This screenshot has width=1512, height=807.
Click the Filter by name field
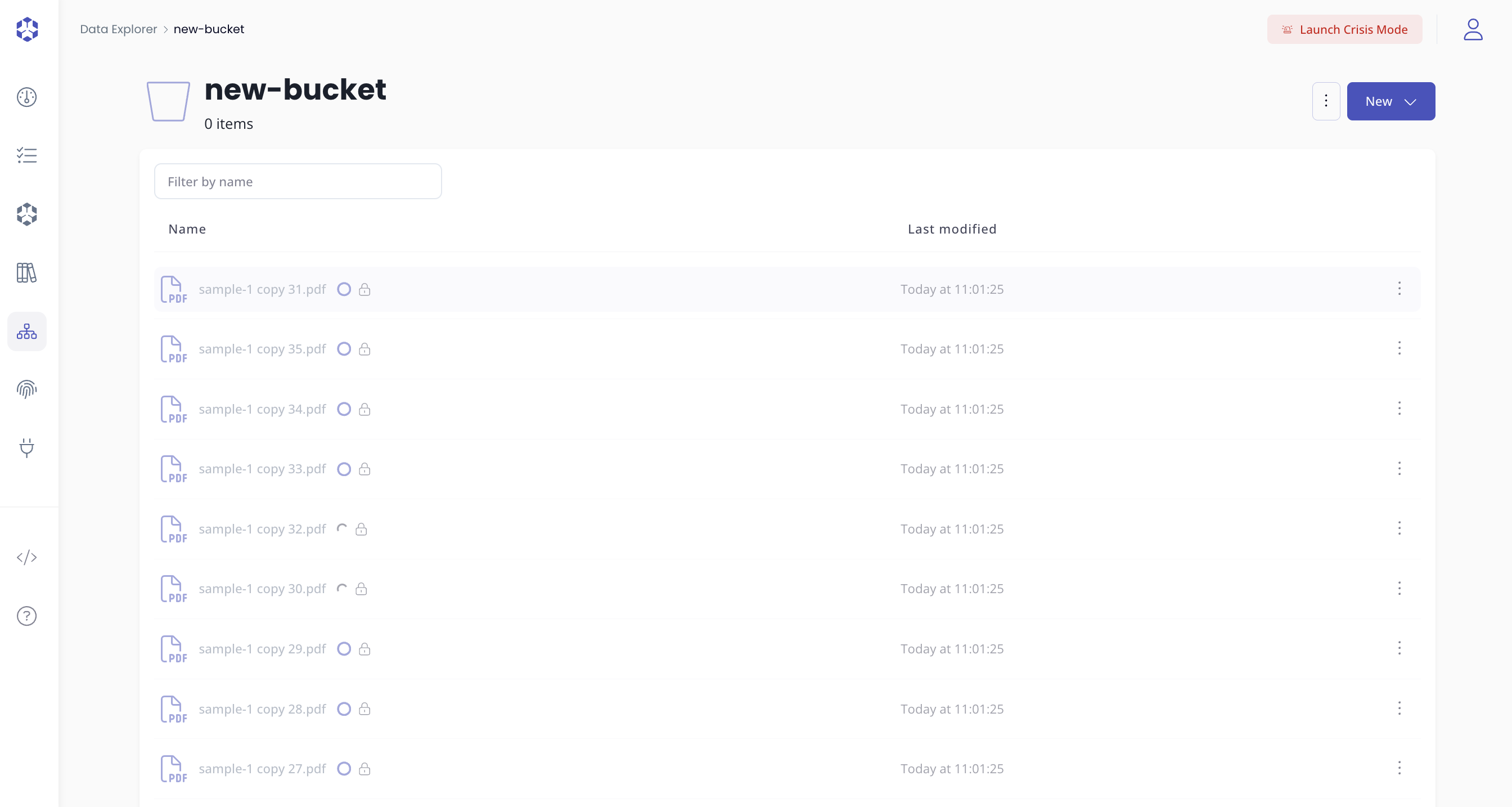[x=298, y=181]
